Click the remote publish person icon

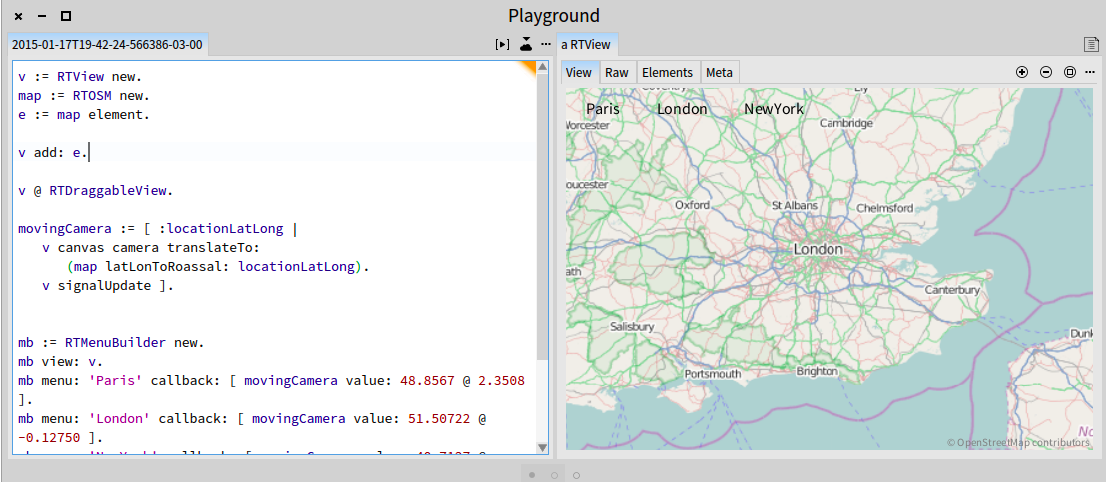click(526, 45)
